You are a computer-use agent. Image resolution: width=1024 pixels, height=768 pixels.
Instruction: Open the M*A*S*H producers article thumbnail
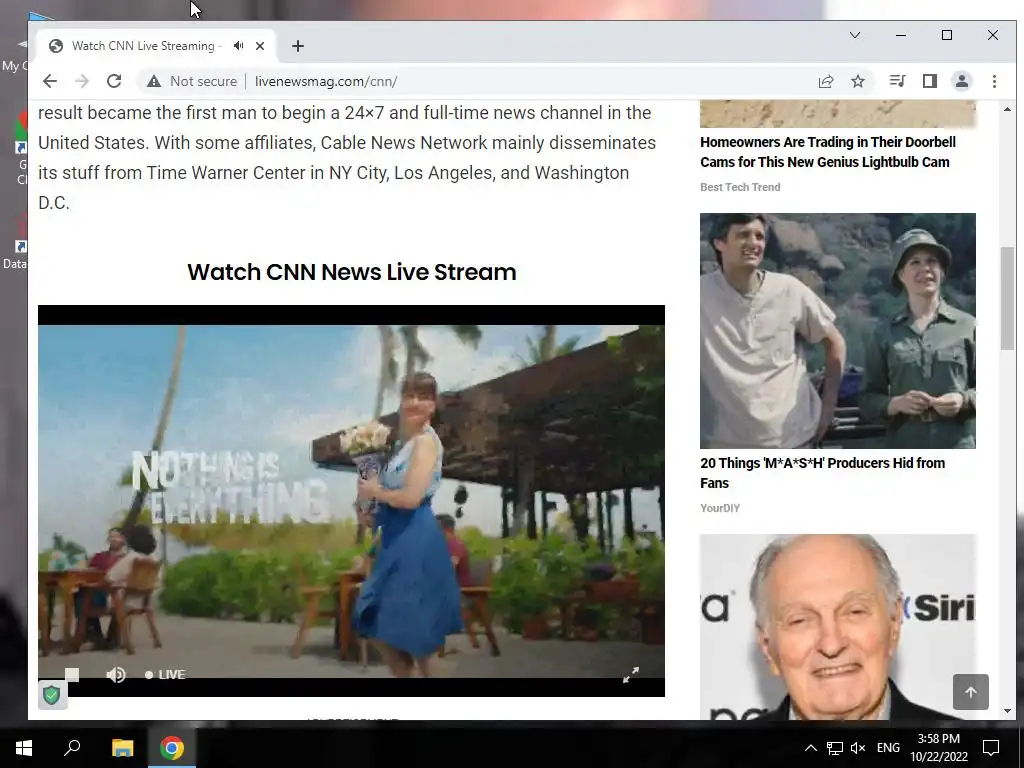(x=838, y=330)
